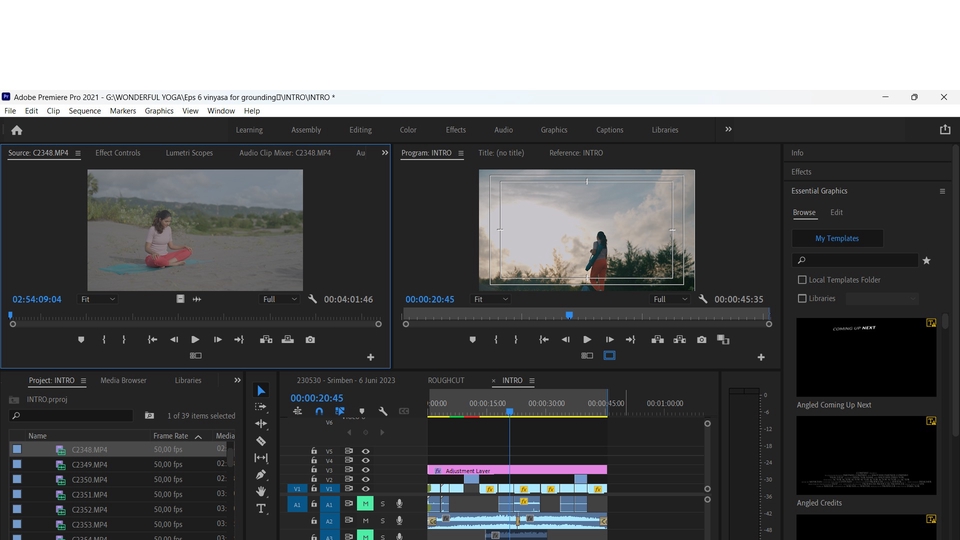The width and height of the screenshot is (960, 540).
Task: Mark In point in Source monitor
Action: click(104, 339)
